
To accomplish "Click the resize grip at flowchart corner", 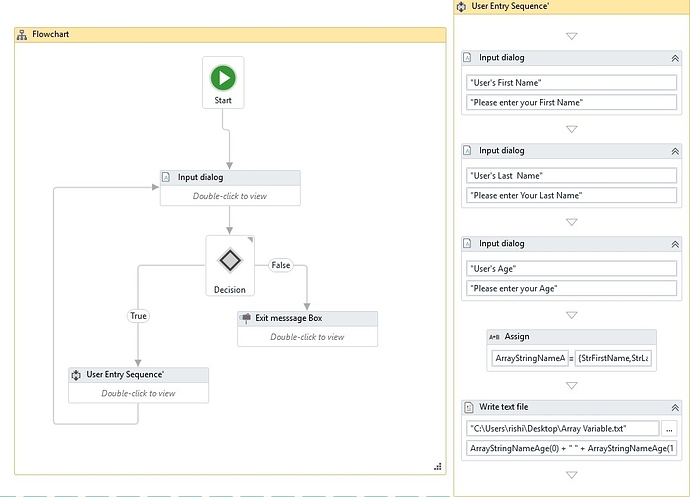I will (x=437, y=466).
